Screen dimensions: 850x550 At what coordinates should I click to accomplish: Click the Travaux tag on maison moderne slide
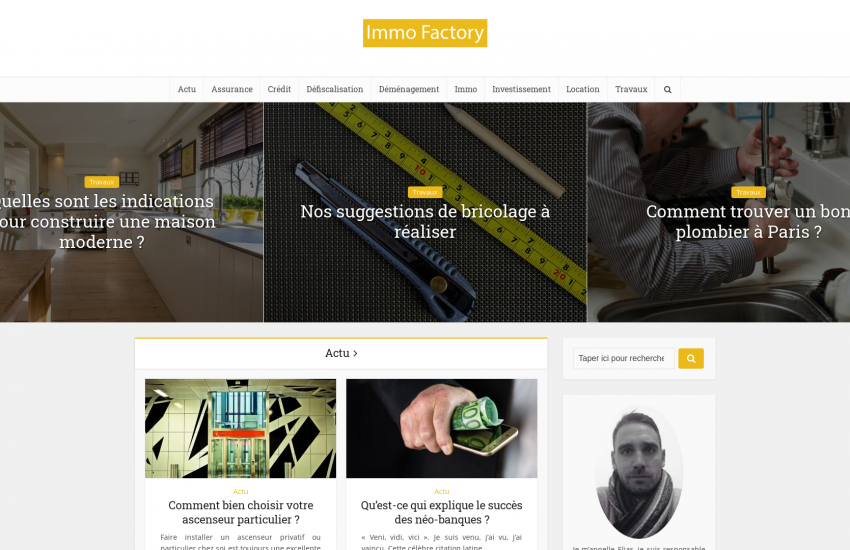101,182
